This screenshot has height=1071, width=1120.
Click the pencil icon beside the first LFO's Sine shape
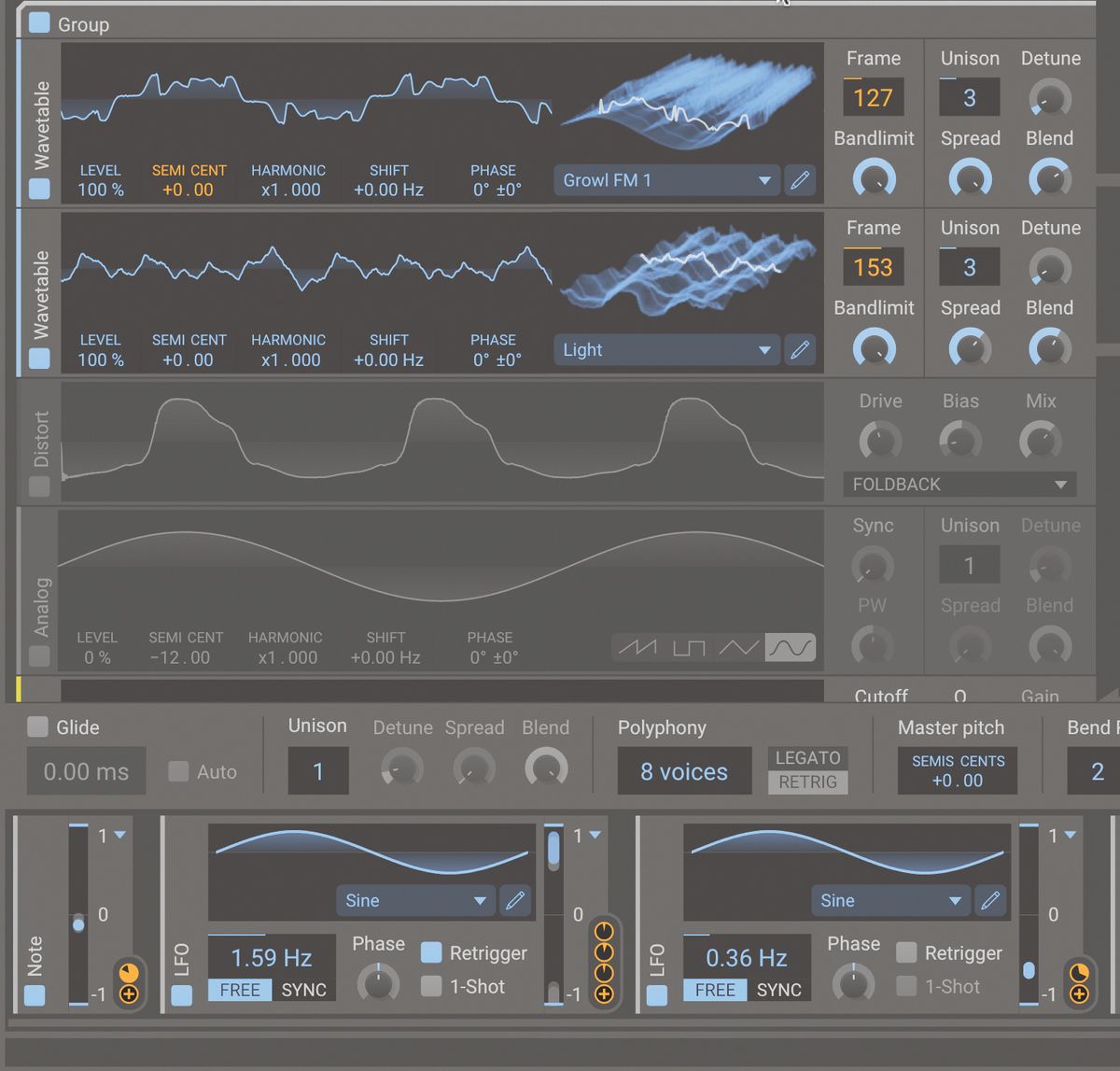point(515,901)
